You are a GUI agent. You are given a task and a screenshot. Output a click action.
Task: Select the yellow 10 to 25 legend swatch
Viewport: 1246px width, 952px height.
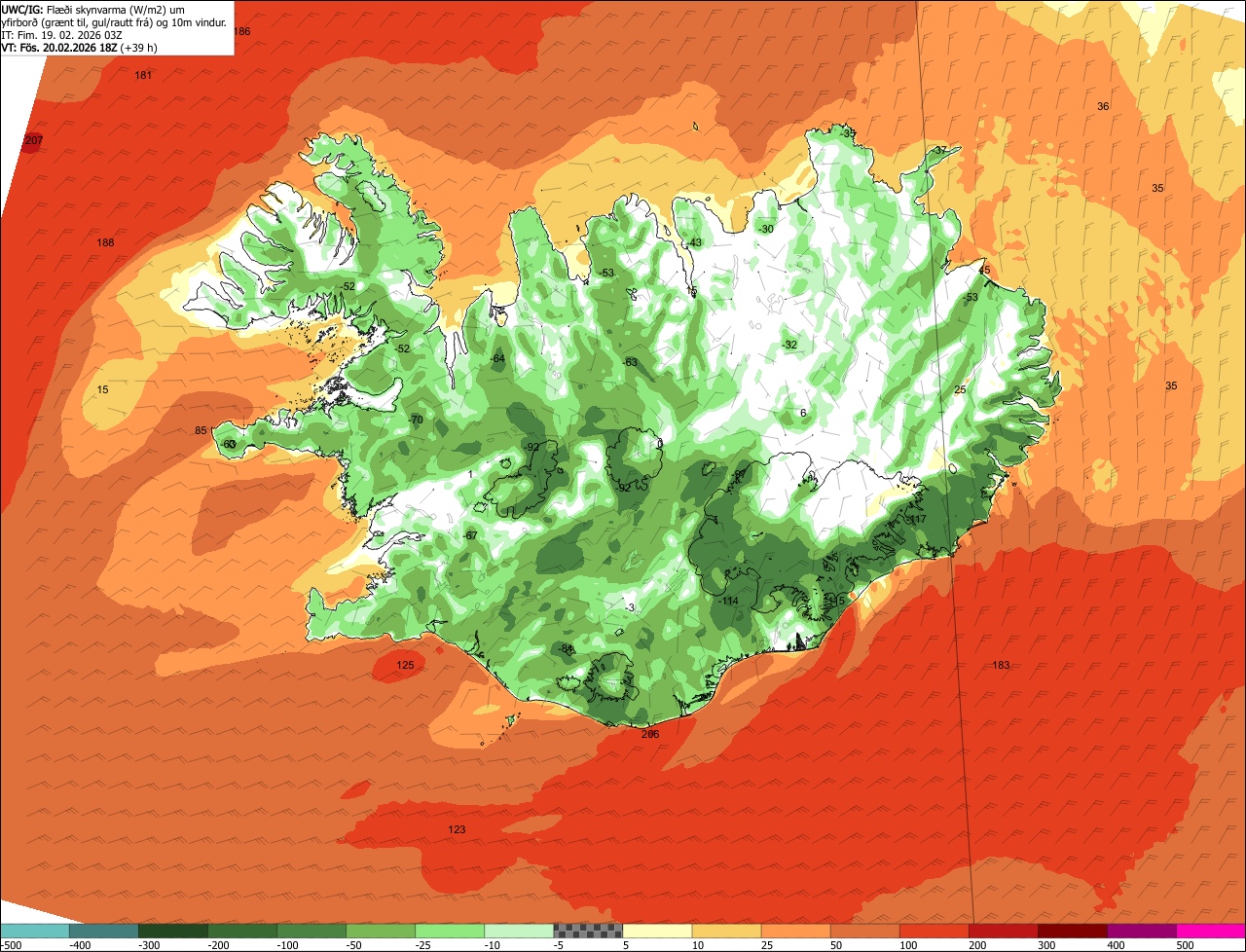[726, 931]
